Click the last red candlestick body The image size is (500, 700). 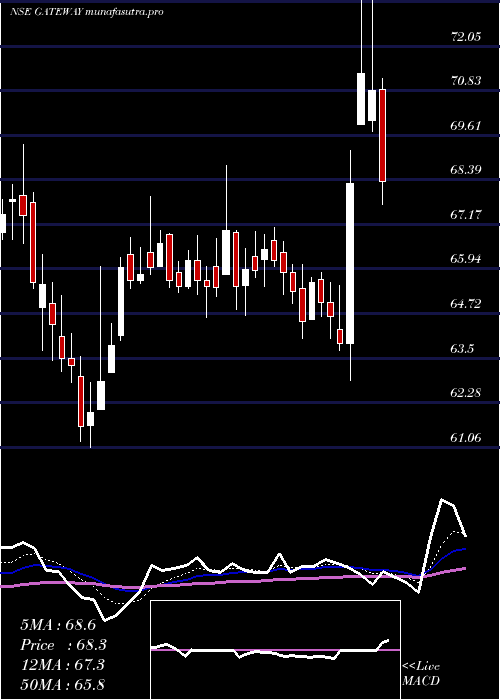pyautogui.click(x=382, y=136)
